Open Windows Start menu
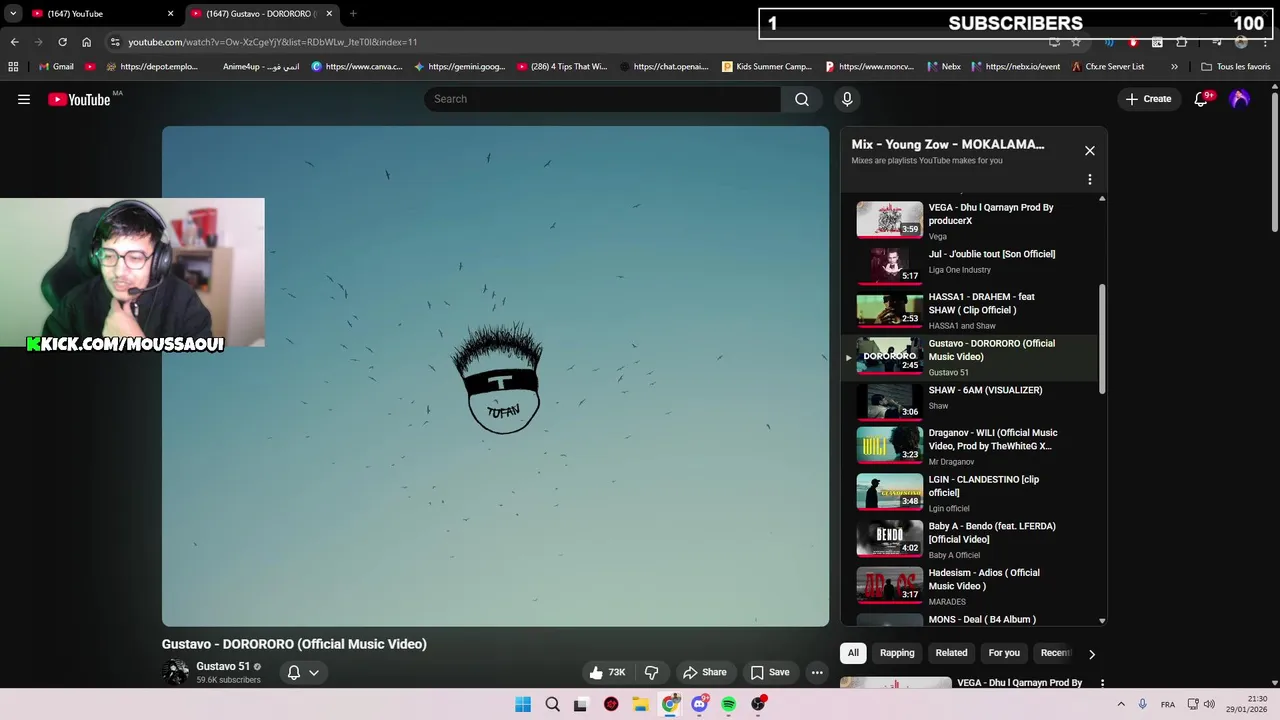This screenshot has width=1280, height=720. pyautogui.click(x=523, y=704)
